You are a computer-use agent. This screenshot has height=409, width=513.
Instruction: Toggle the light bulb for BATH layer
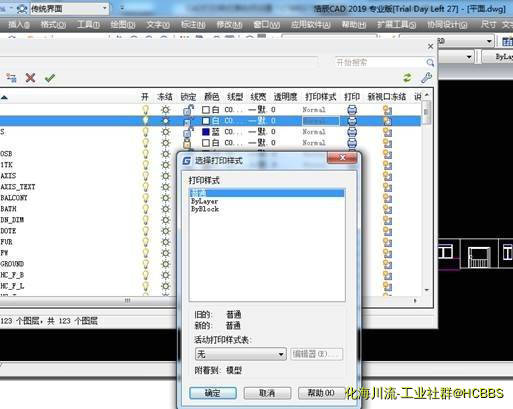coord(145,209)
